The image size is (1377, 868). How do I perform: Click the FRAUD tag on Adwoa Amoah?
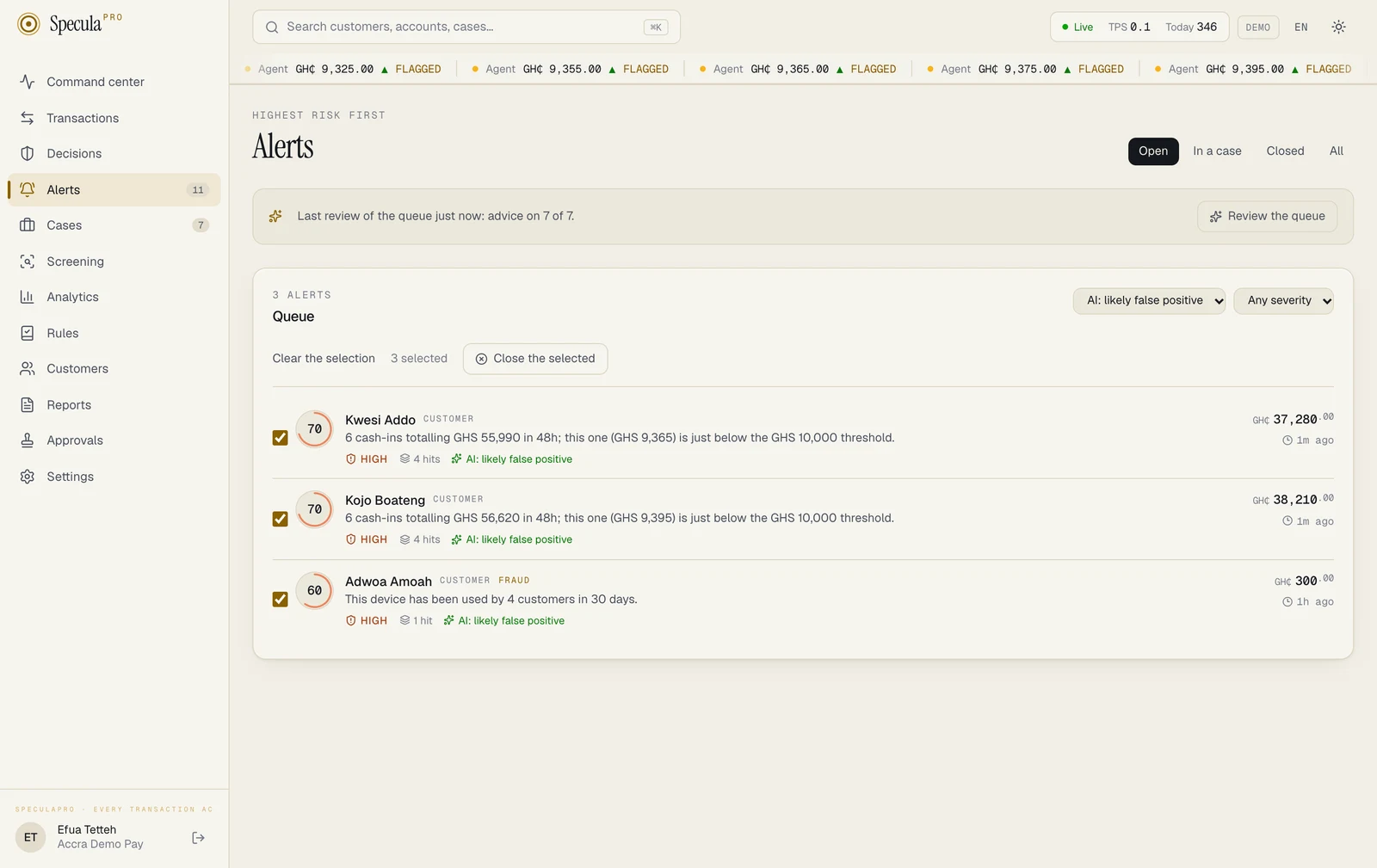[x=514, y=581]
